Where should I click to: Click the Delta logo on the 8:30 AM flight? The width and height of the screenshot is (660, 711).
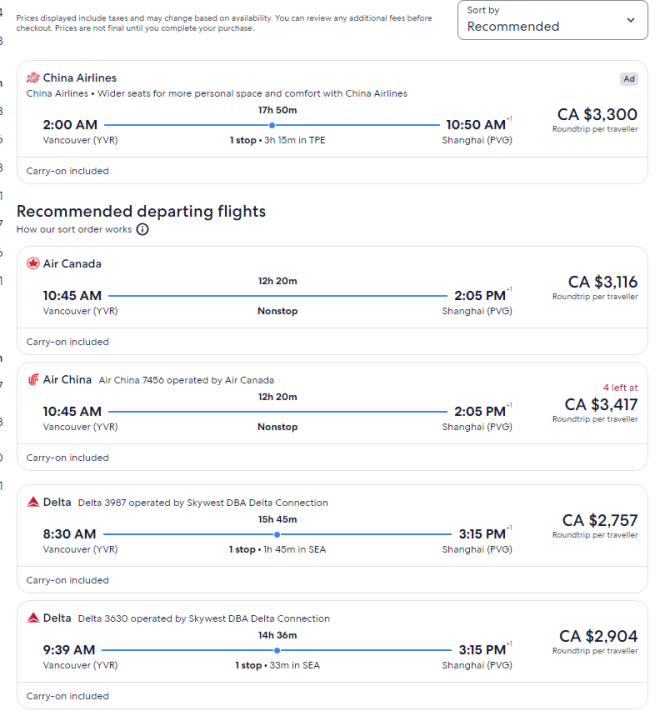click(x=33, y=502)
